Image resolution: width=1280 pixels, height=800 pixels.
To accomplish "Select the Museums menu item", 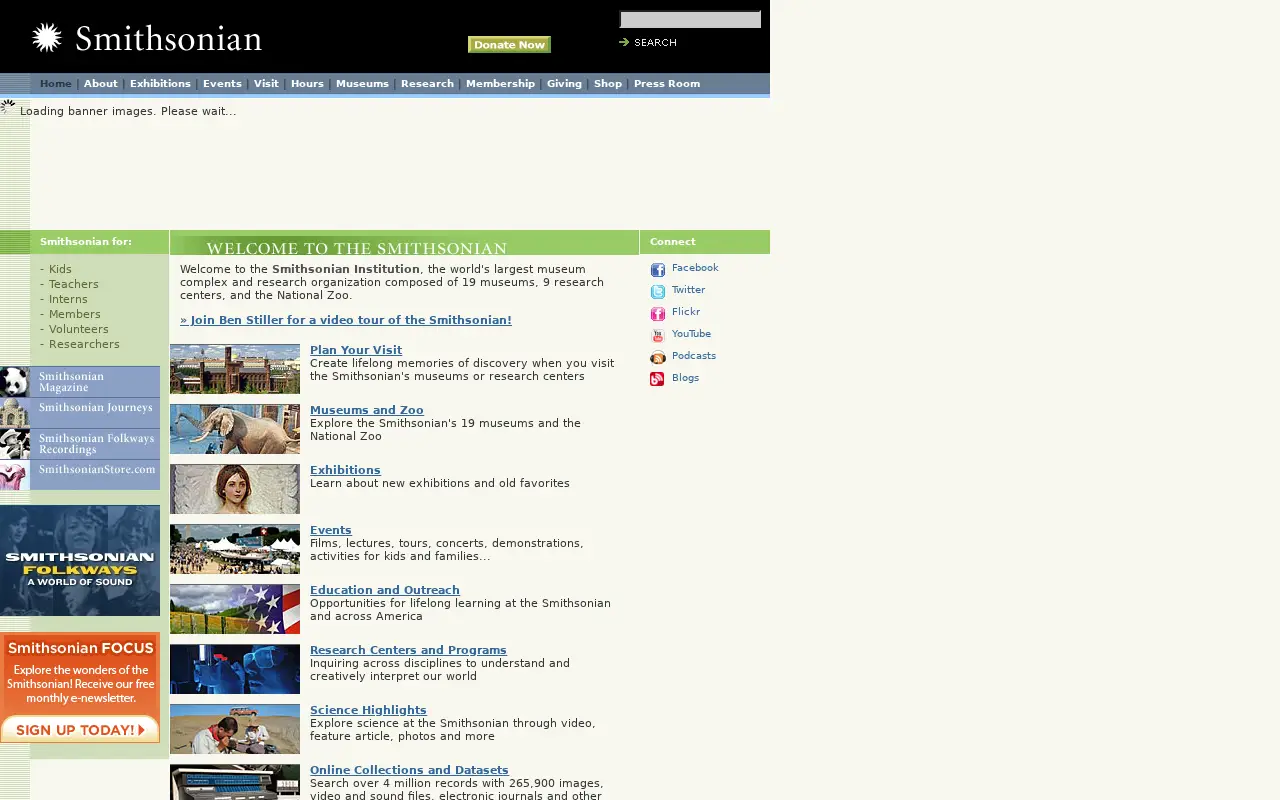I will point(362,84).
